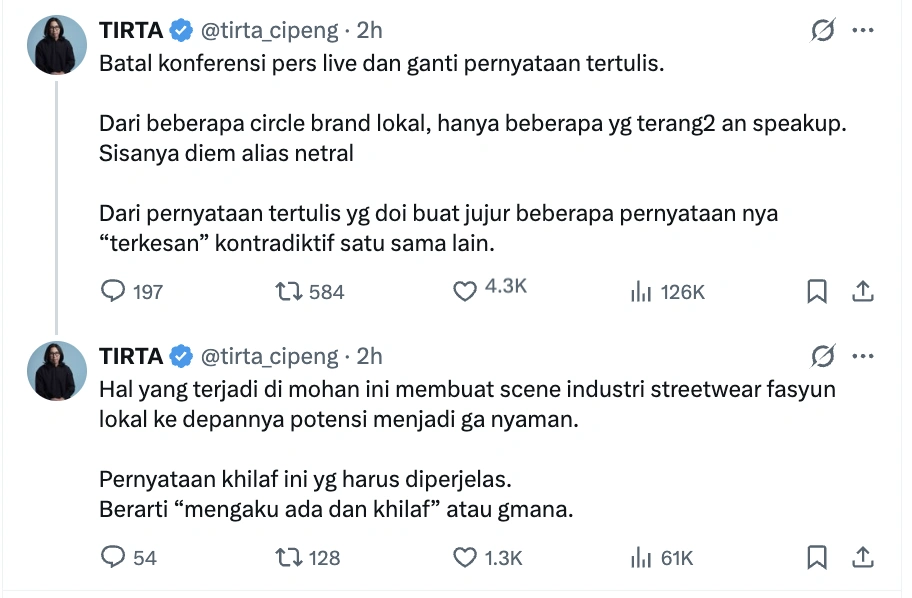
Task: Open Grok analysis on the first tweet
Action: 821,30
